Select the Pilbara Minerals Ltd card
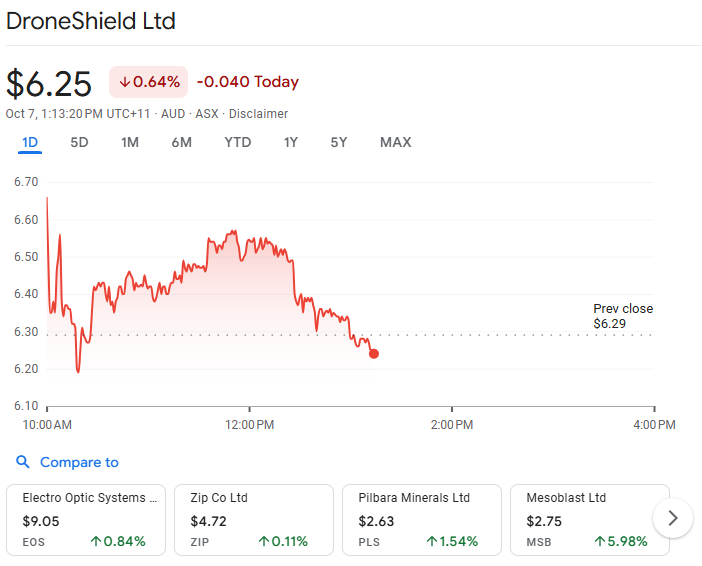Screen dimensions: 702x566 point(420,519)
